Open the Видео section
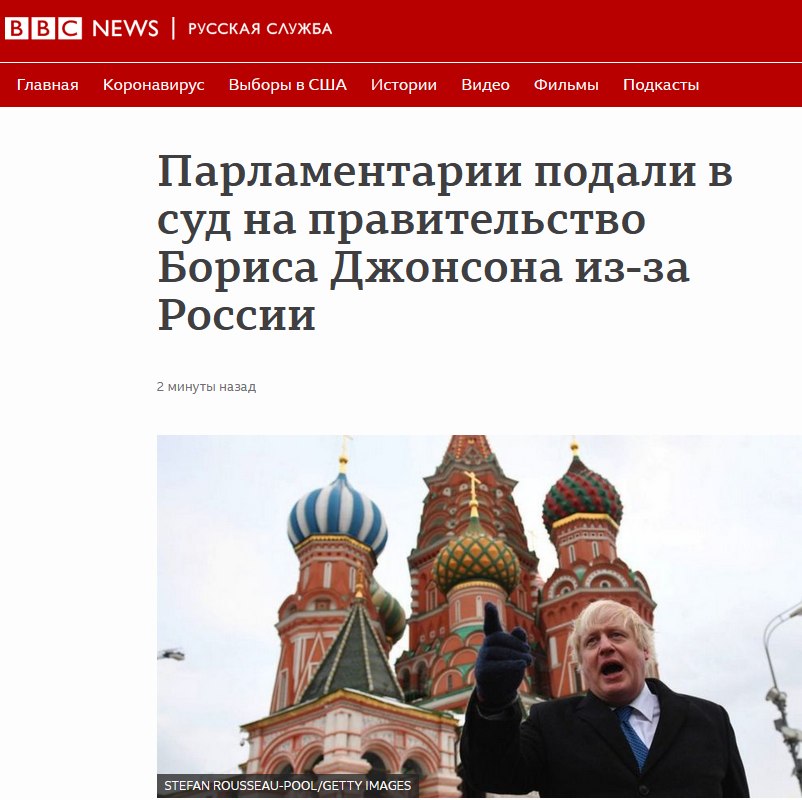Viewport: 802px width, 800px height. [485, 84]
